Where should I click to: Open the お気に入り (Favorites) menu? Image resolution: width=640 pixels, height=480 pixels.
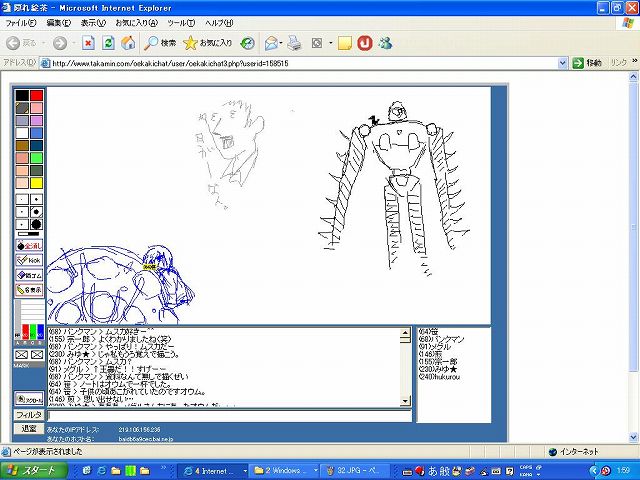136,23
